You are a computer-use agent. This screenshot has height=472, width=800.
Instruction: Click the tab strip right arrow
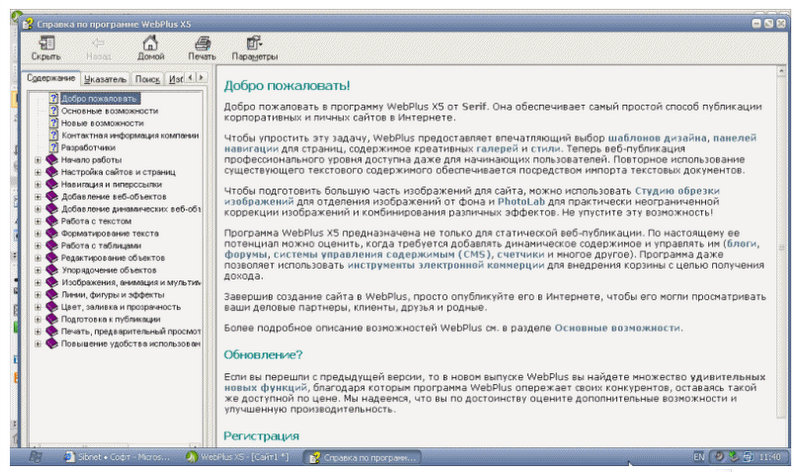pyautogui.click(x=202, y=77)
